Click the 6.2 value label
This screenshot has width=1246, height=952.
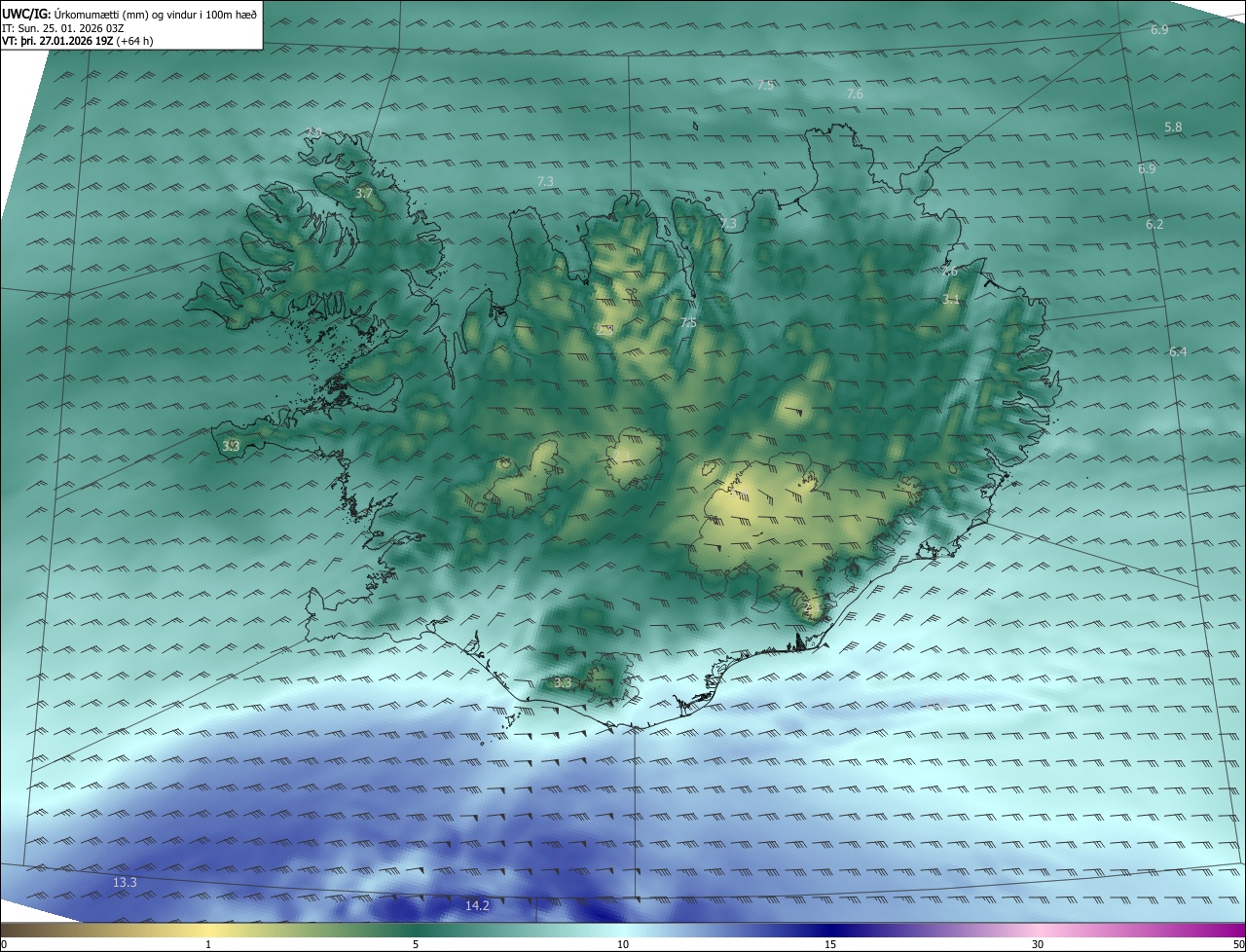coord(1154,225)
